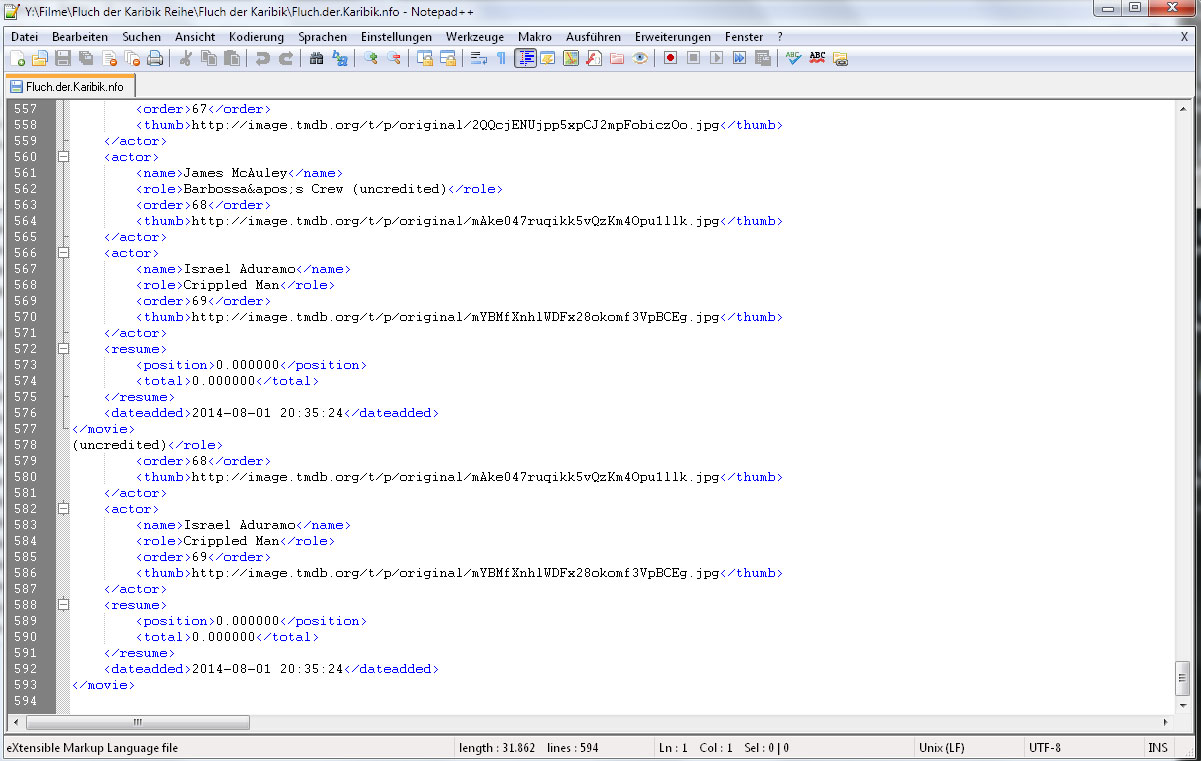Click the Stop macro recording icon

[693, 59]
